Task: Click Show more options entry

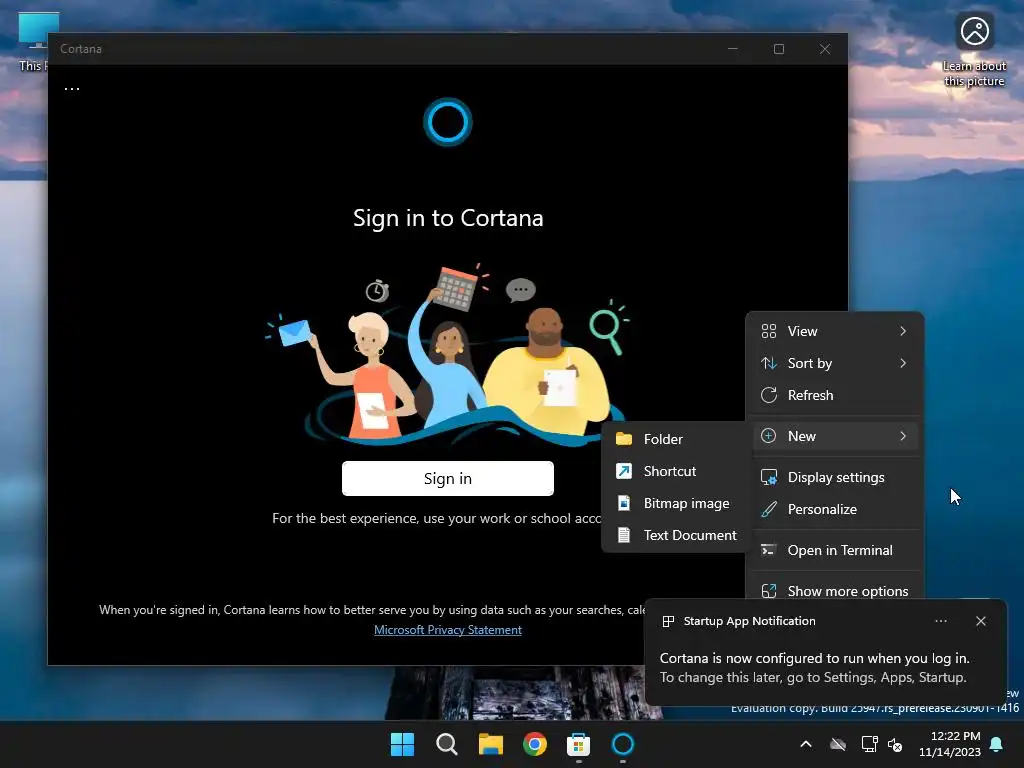Action: (835, 590)
